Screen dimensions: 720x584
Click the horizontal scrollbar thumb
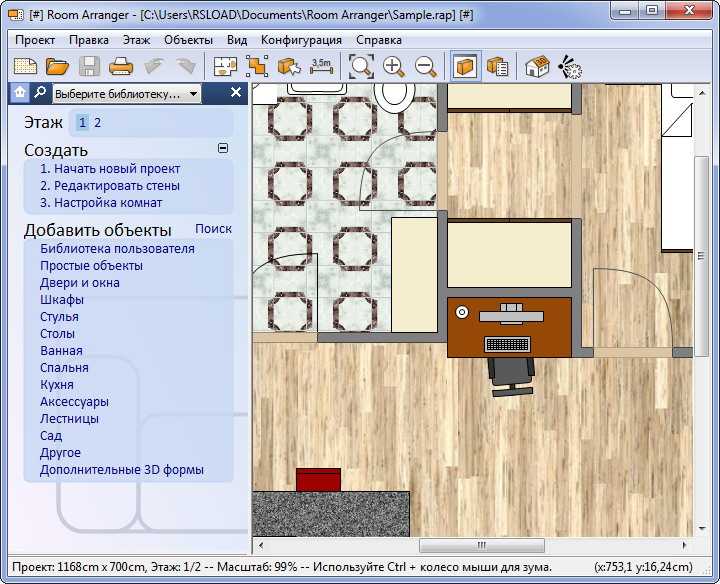[x=482, y=545]
